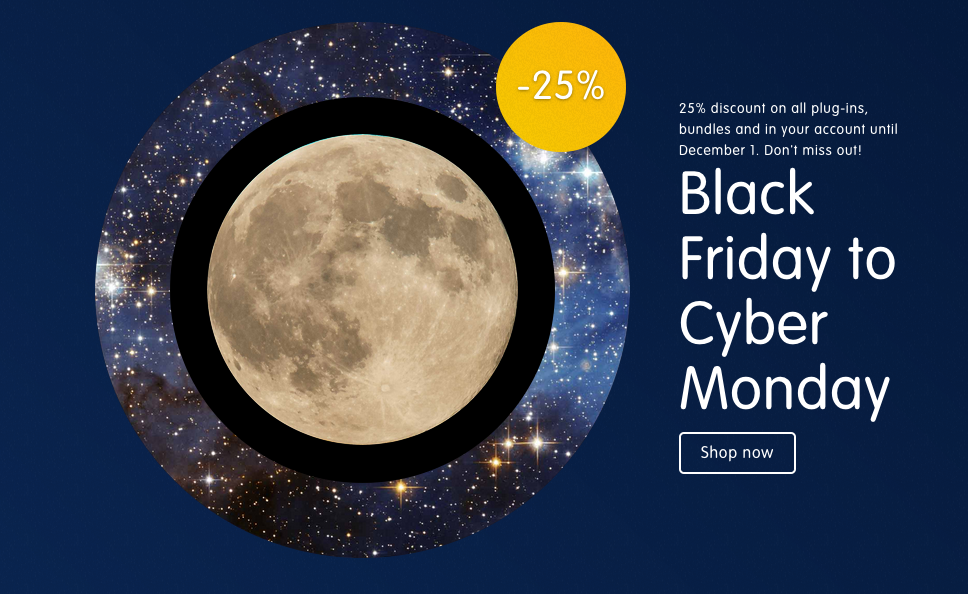Click the bright star cluster left of the moon
The width and height of the screenshot is (968, 594).
tap(112, 285)
